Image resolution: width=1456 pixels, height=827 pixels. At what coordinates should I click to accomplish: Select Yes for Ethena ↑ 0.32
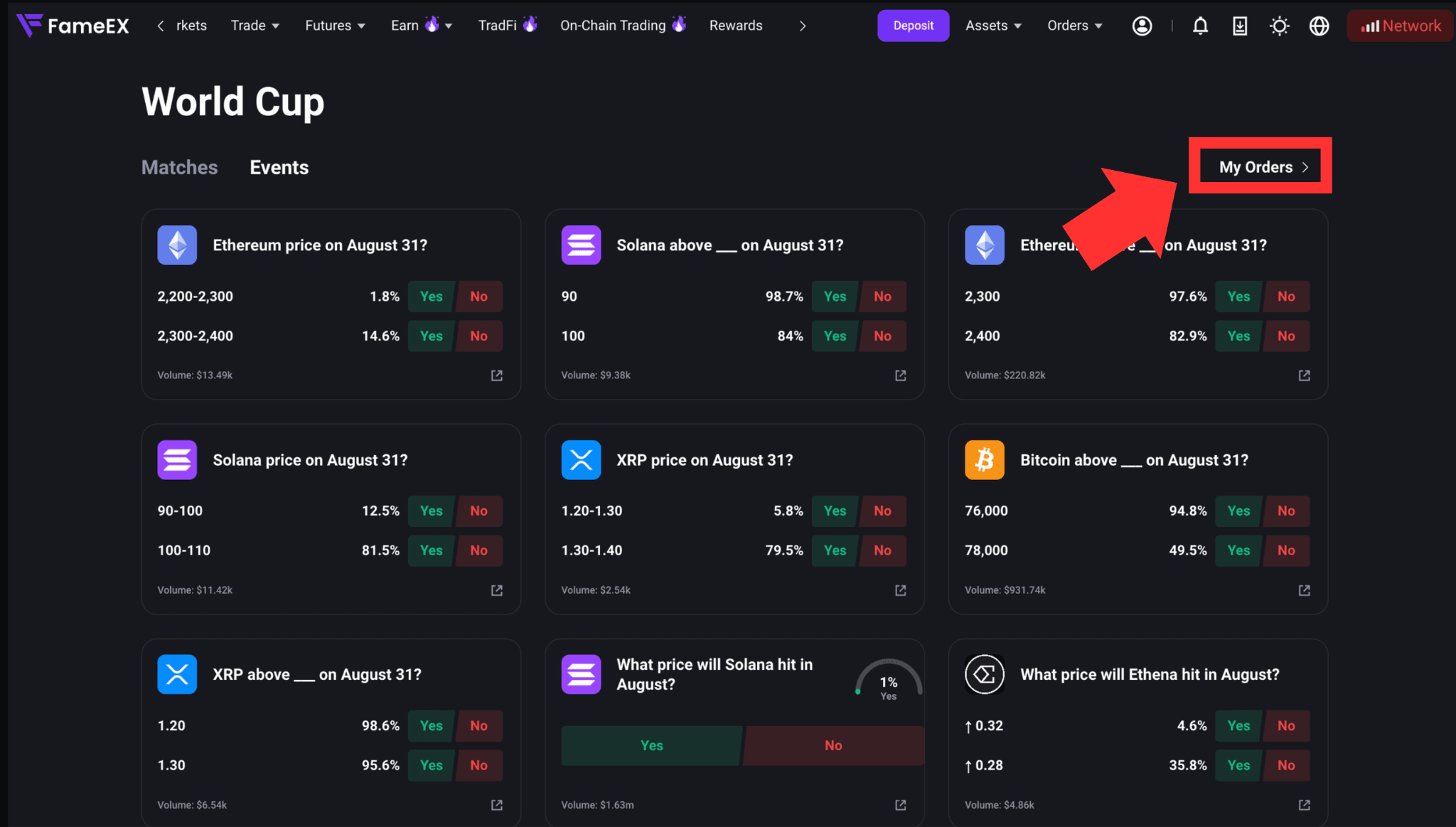pyautogui.click(x=1239, y=726)
